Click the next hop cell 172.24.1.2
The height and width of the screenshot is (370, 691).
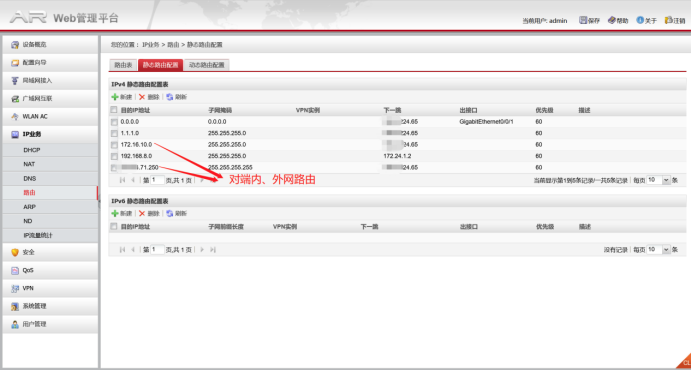point(398,156)
